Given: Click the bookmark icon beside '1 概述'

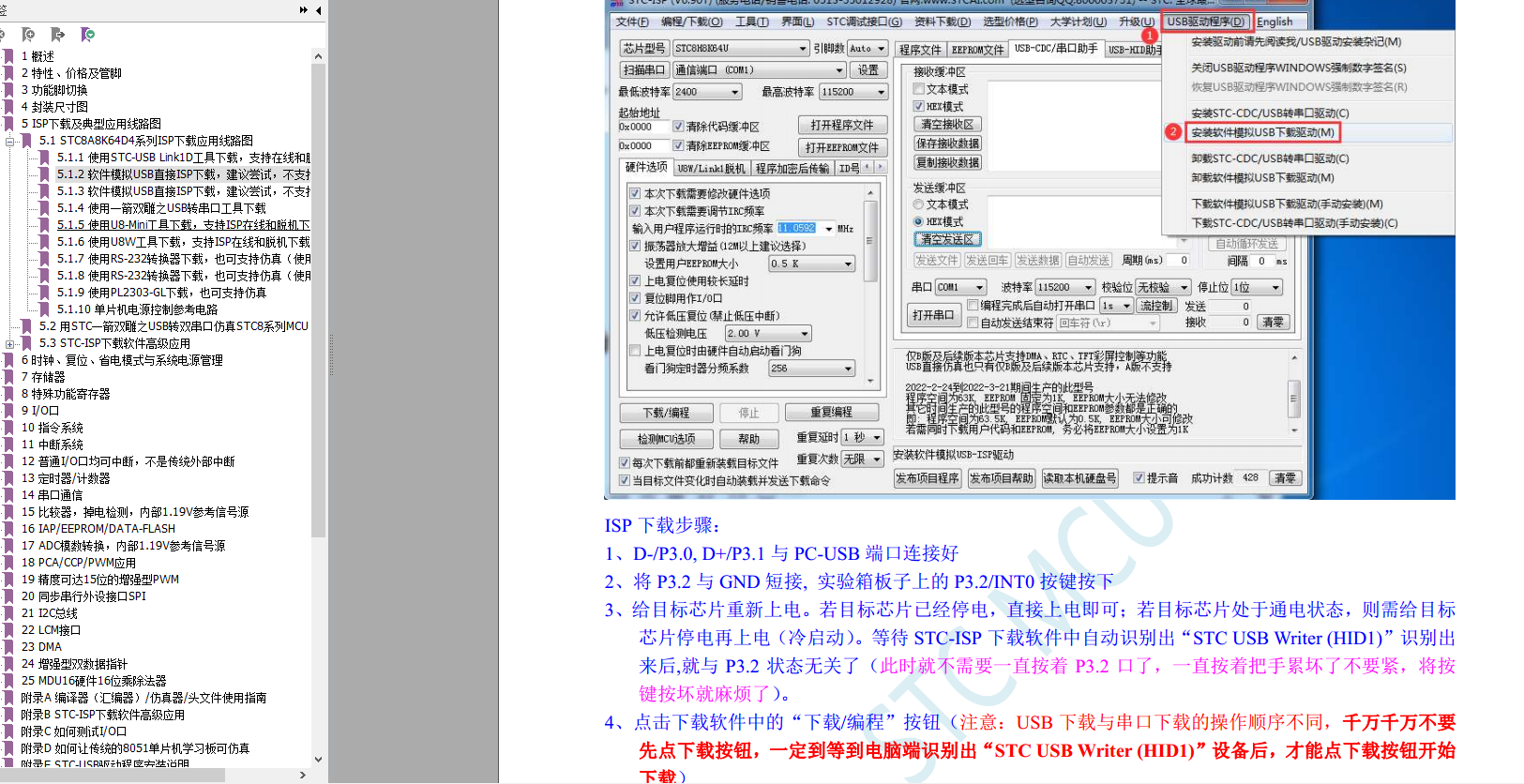Looking at the screenshot, I should (8, 56).
